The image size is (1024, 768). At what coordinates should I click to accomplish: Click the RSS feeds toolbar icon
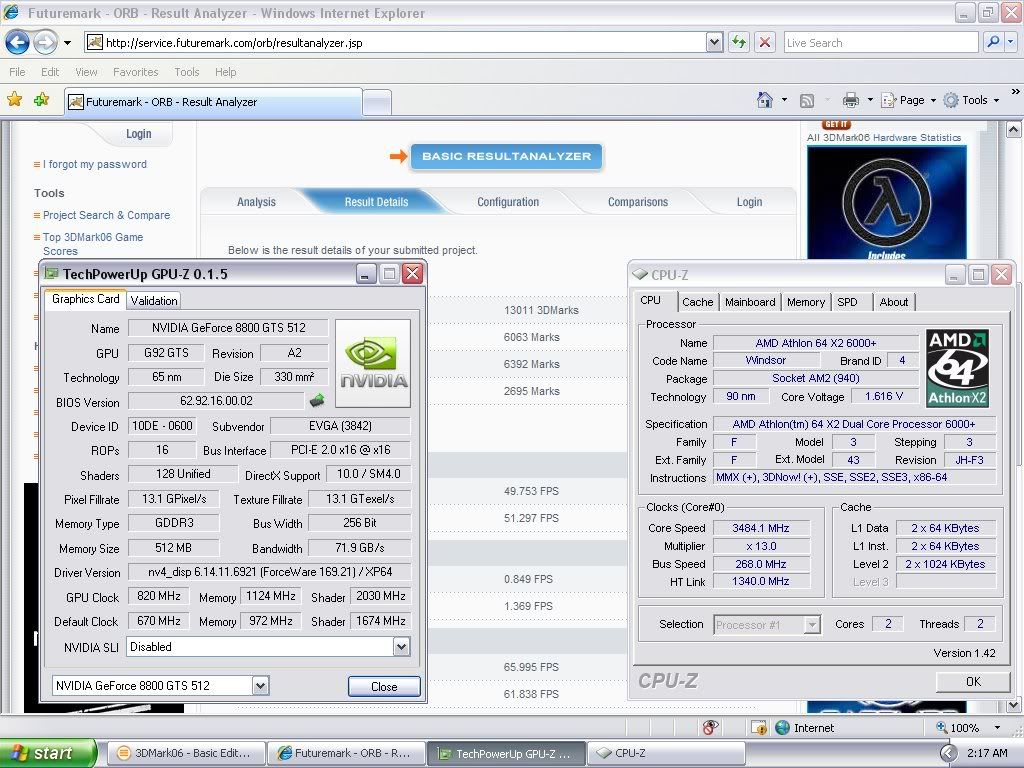click(x=807, y=100)
